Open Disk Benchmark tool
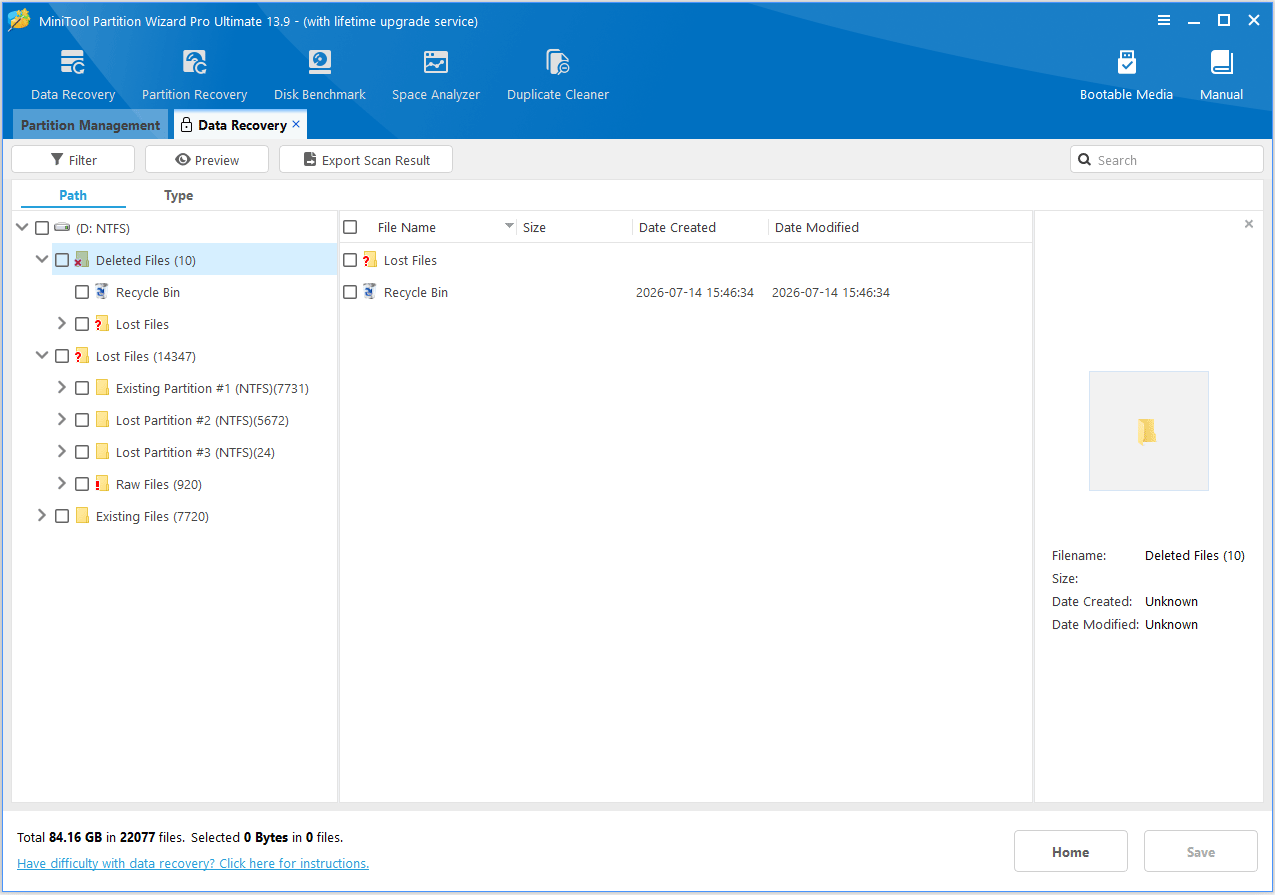 point(320,63)
